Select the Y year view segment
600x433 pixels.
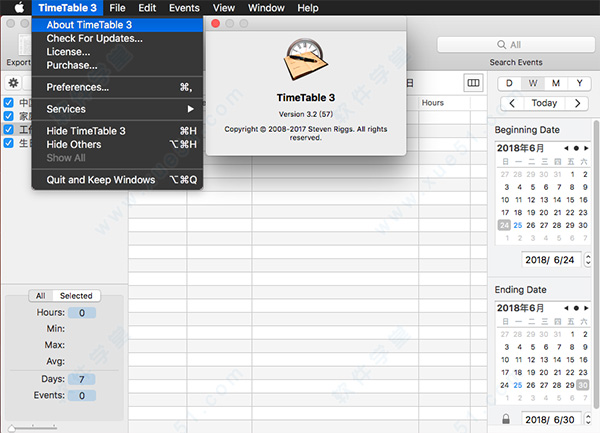pyautogui.click(x=579, y=83)
